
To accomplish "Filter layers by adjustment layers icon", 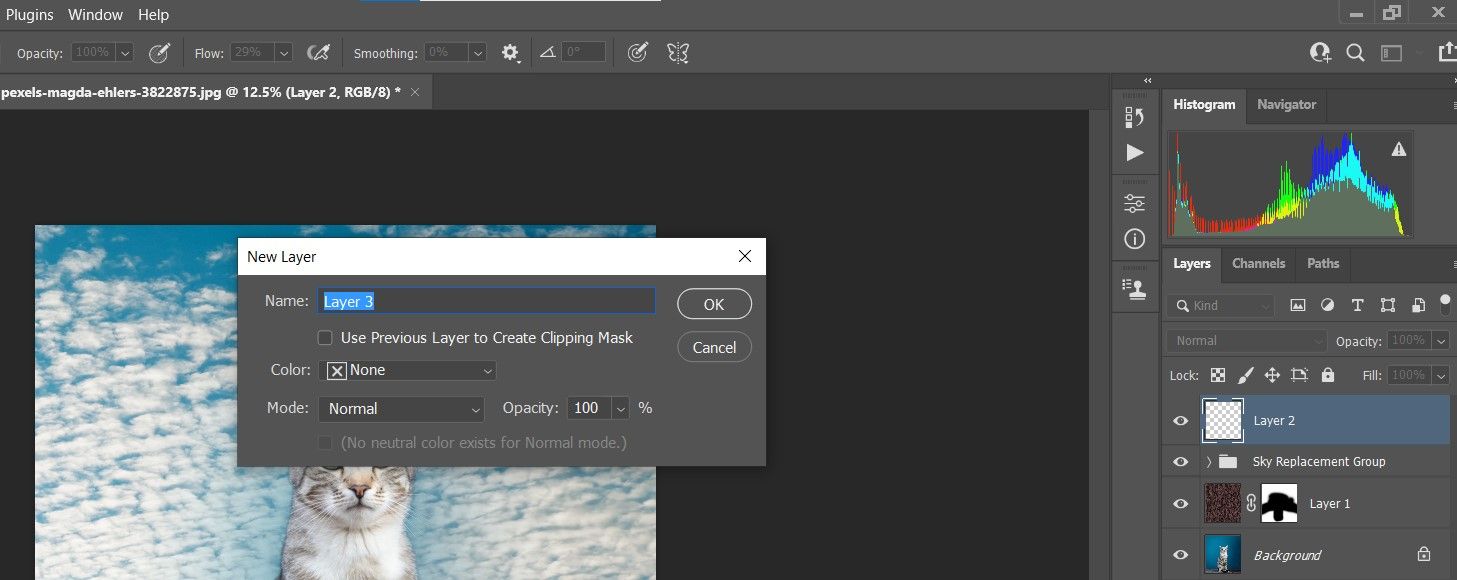I will [x=1328, y=305].
